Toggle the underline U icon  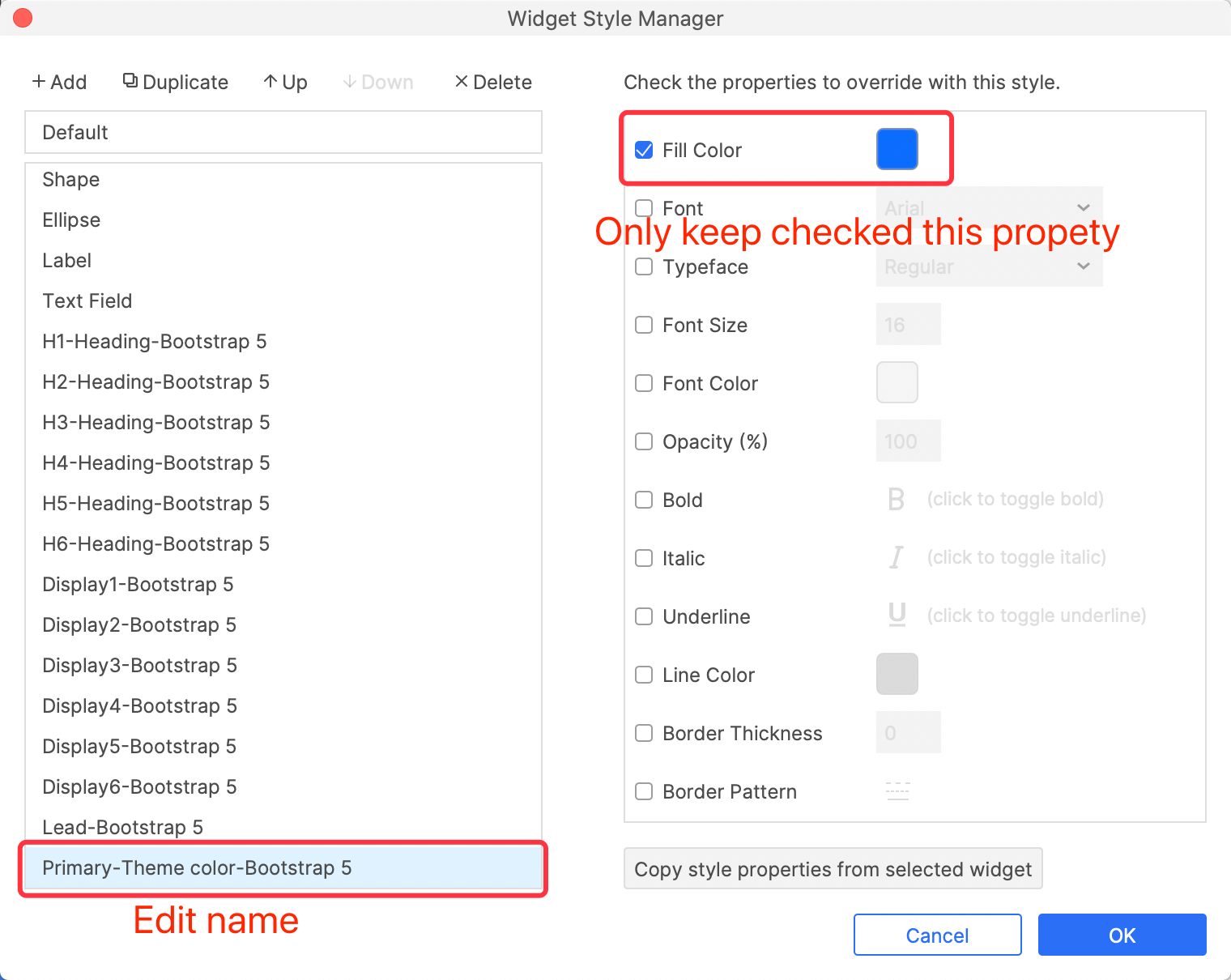tap(897, 616)
